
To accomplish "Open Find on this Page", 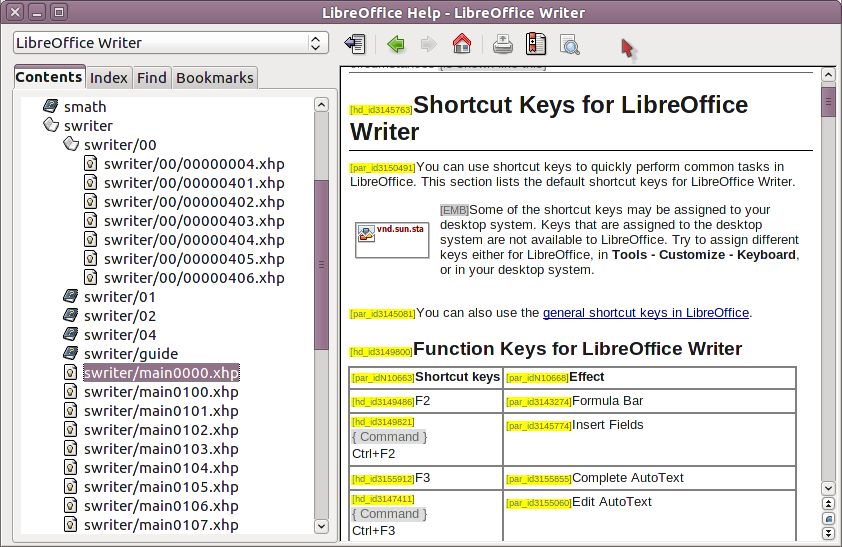I will (569, 45).
